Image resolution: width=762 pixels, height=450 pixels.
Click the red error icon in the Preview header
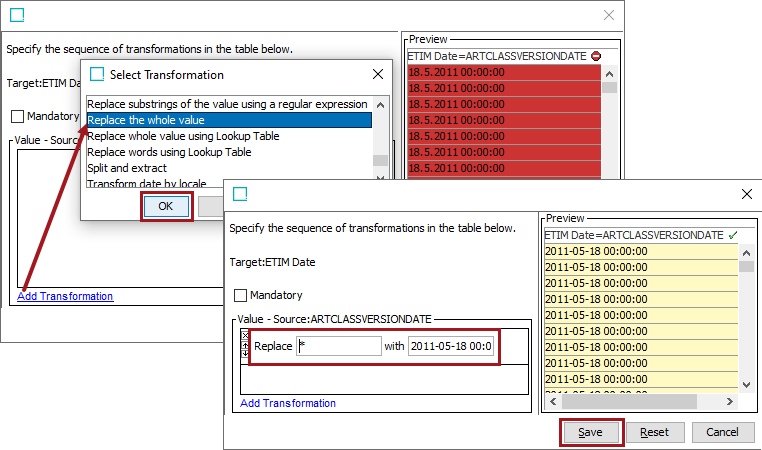click(596, 57)
